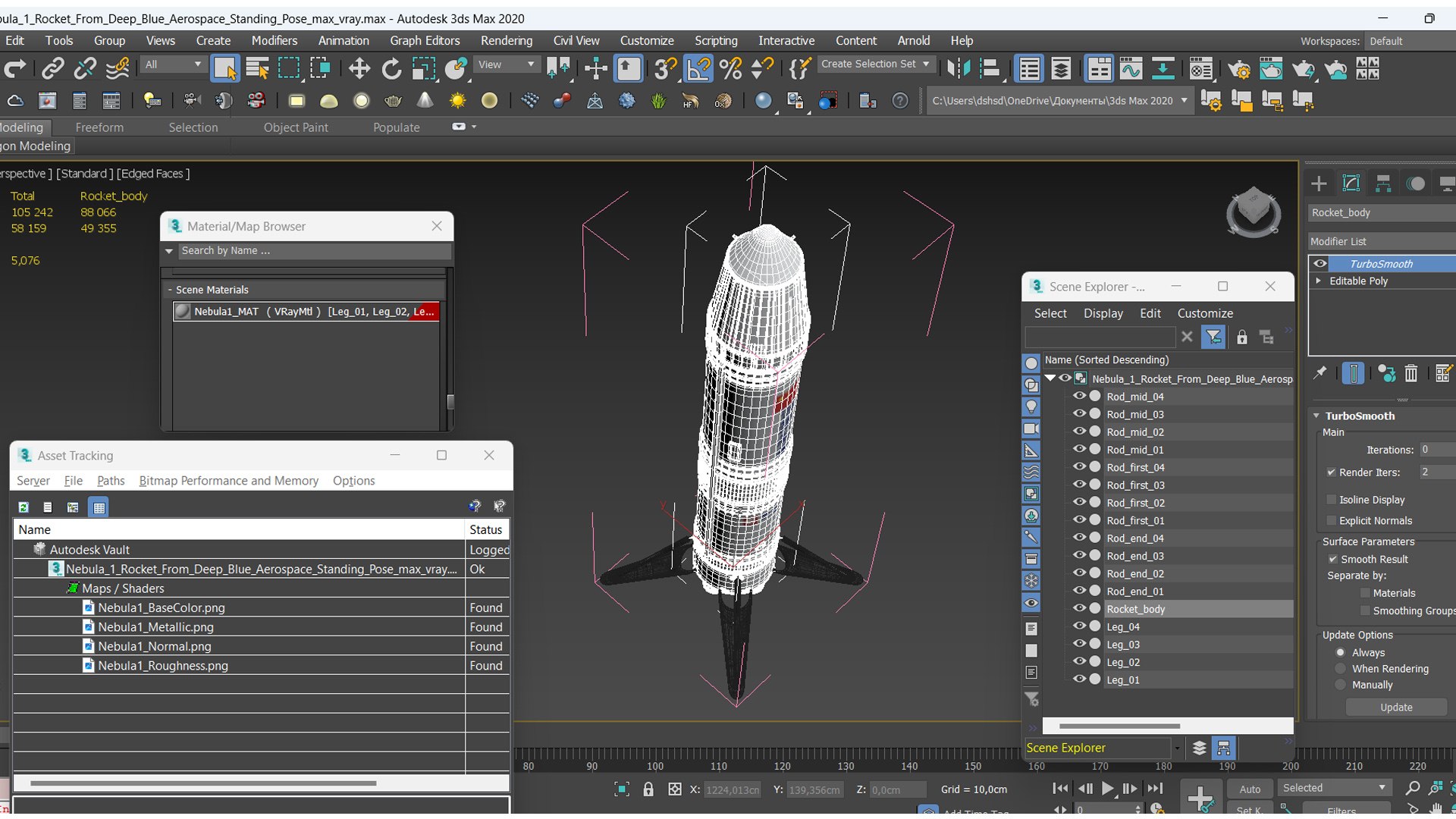Click the Update button in TurboSmooth

click(1396, 708)
